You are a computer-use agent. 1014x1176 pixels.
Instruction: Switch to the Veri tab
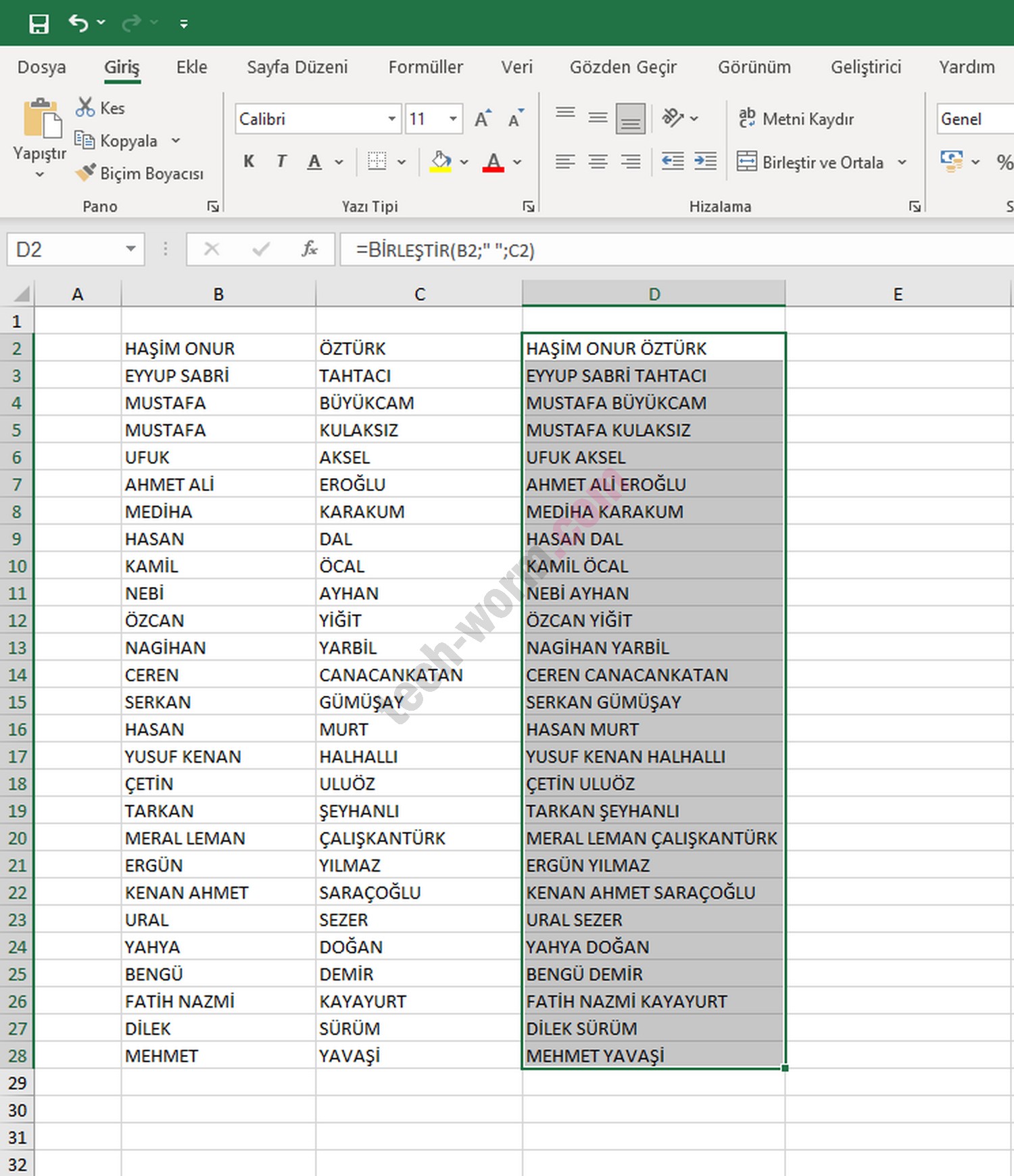click(516, 67)
